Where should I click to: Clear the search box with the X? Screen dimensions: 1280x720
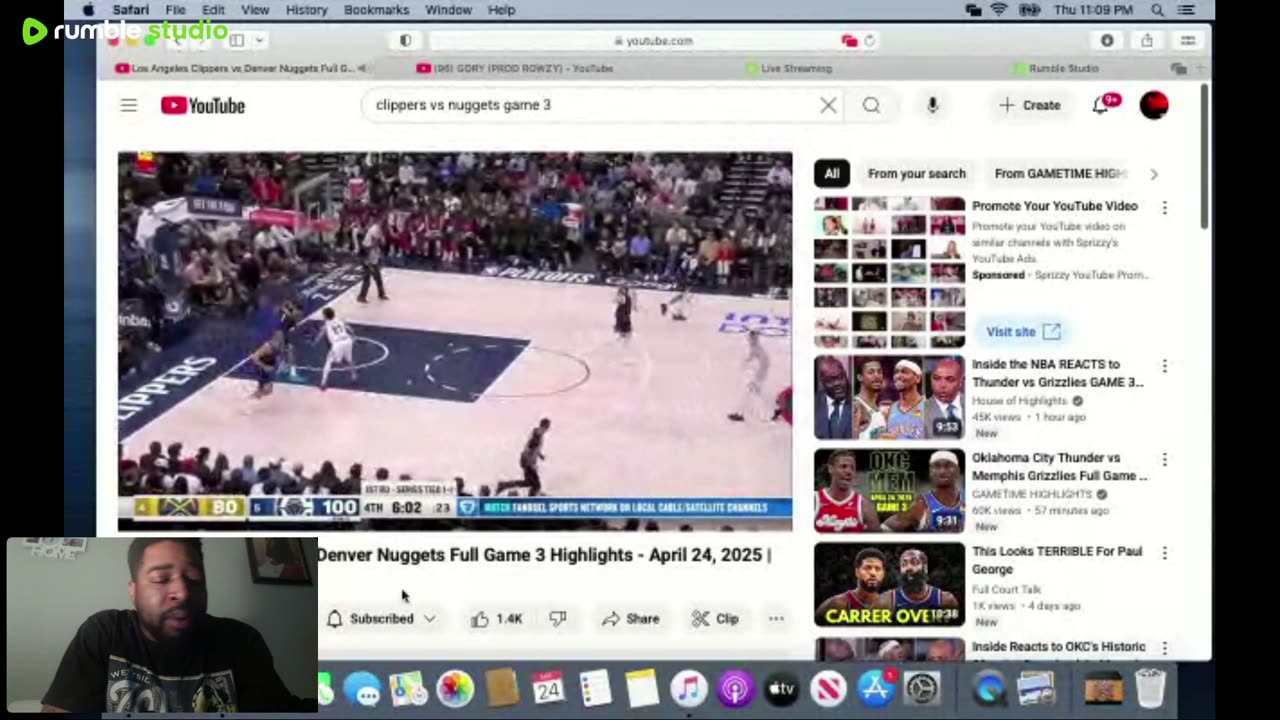pyautogui.click(x=828, y=105)
